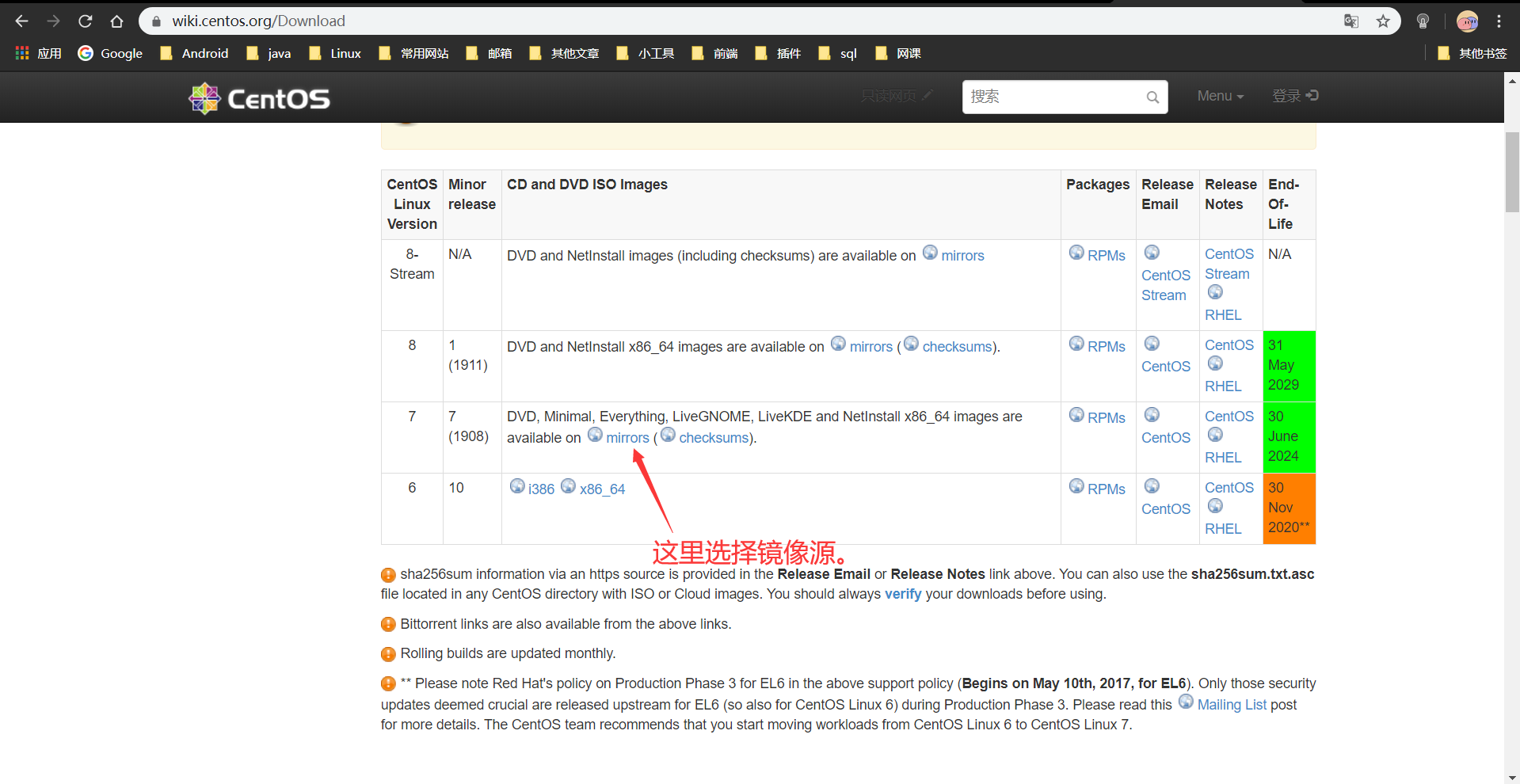The width and height of the screenshot is (1520, 784).
Task: Open the 应用 apps shortcut
Action: 38,53
